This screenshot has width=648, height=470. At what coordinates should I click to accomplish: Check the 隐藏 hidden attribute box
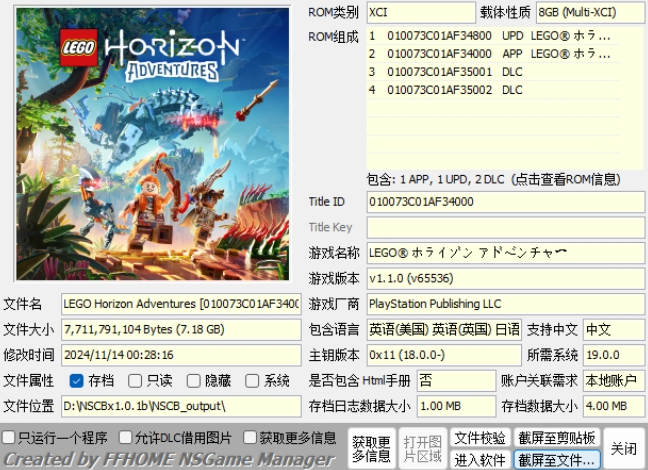(193, 381)
